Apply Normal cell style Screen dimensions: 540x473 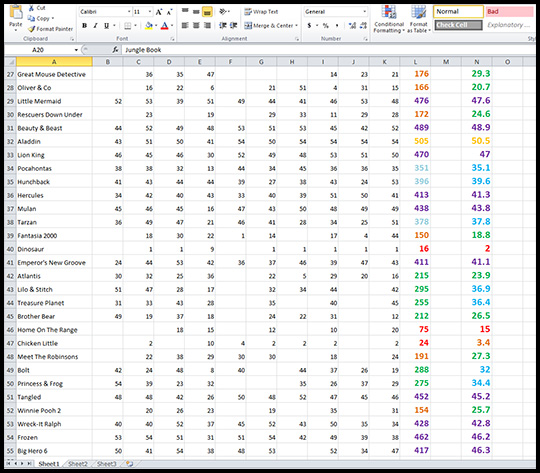point(458,12)
